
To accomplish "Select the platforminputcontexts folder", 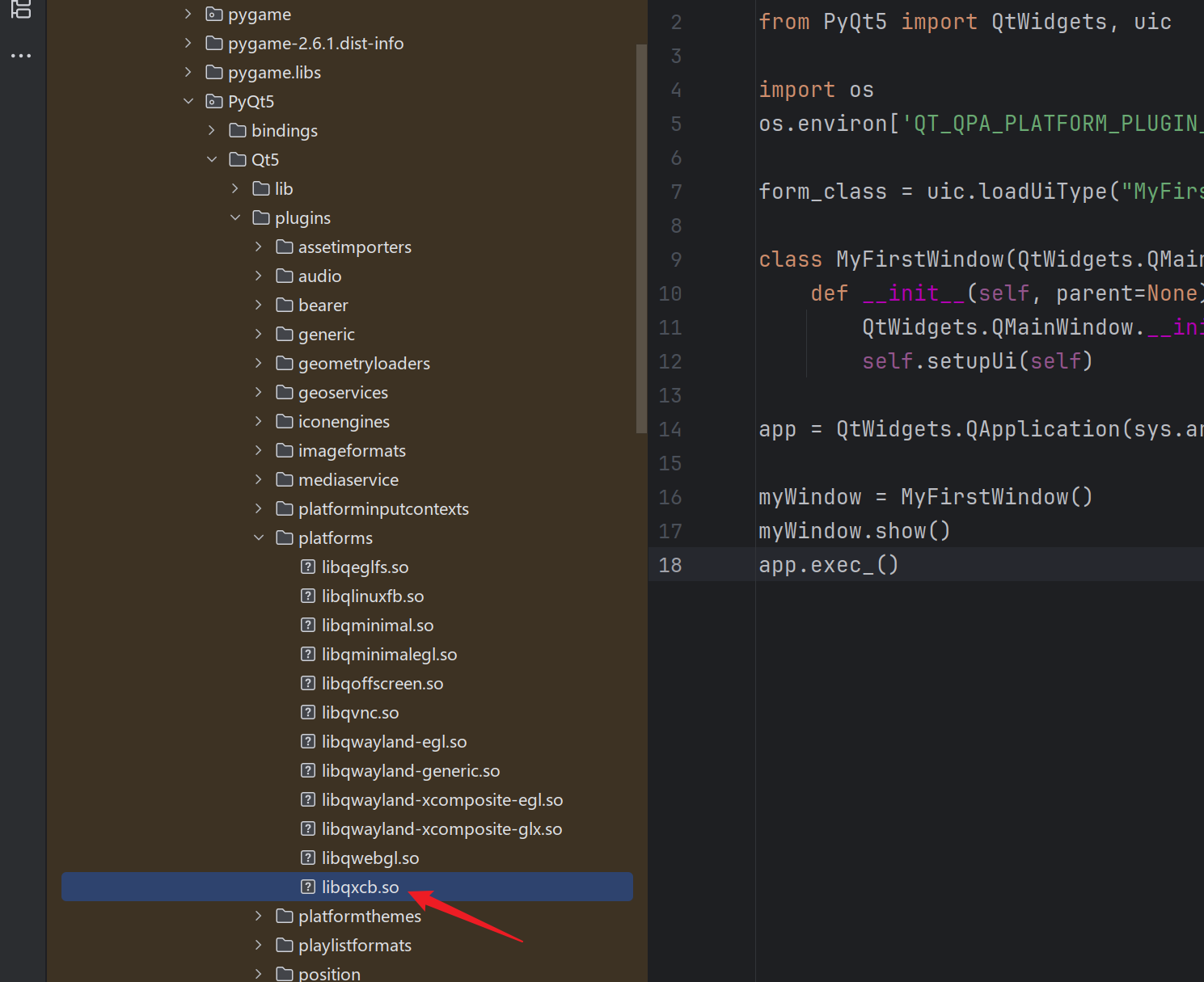I will [x=383, y=508].
